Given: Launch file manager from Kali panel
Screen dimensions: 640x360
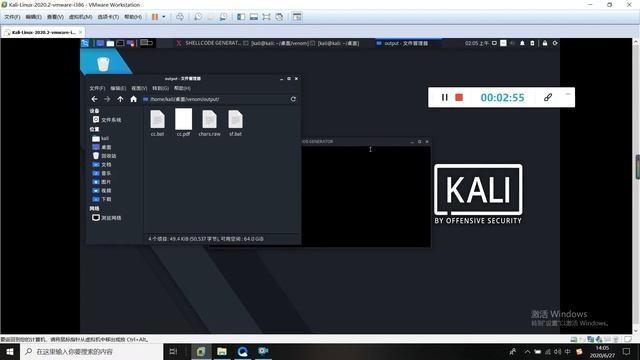Looking at the screenshot, I should tap(110, 43).
